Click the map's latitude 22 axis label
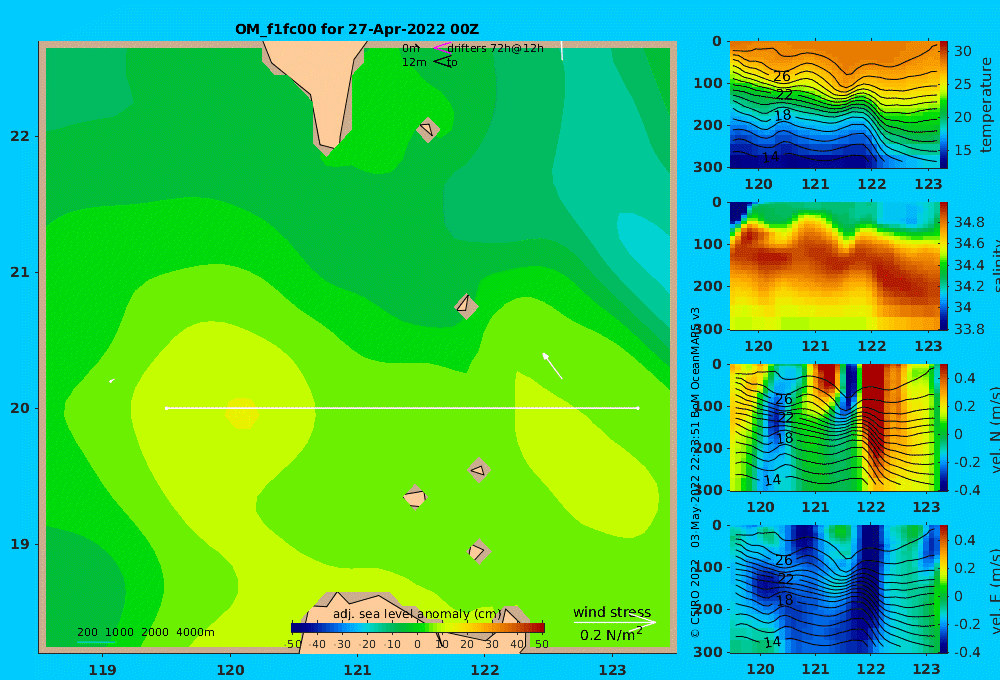The height and width of the screenshot is (680, 1000). [x=20, y=136]
